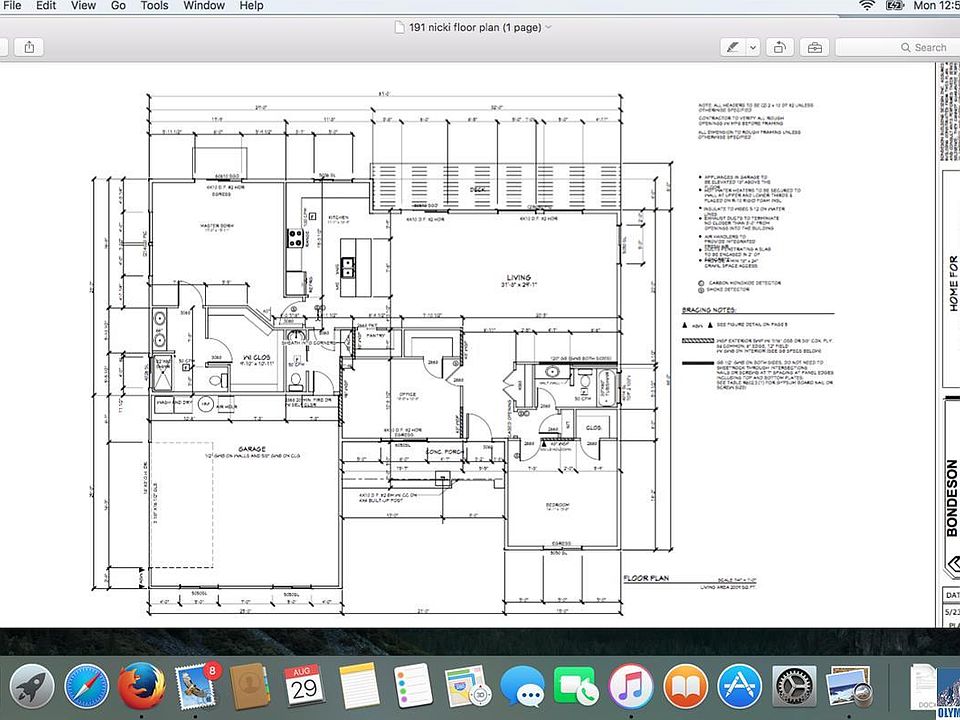Open the document title dropdown chevron
The height and width of the screenshot is (720, 960).
click(x=549, y=27)
